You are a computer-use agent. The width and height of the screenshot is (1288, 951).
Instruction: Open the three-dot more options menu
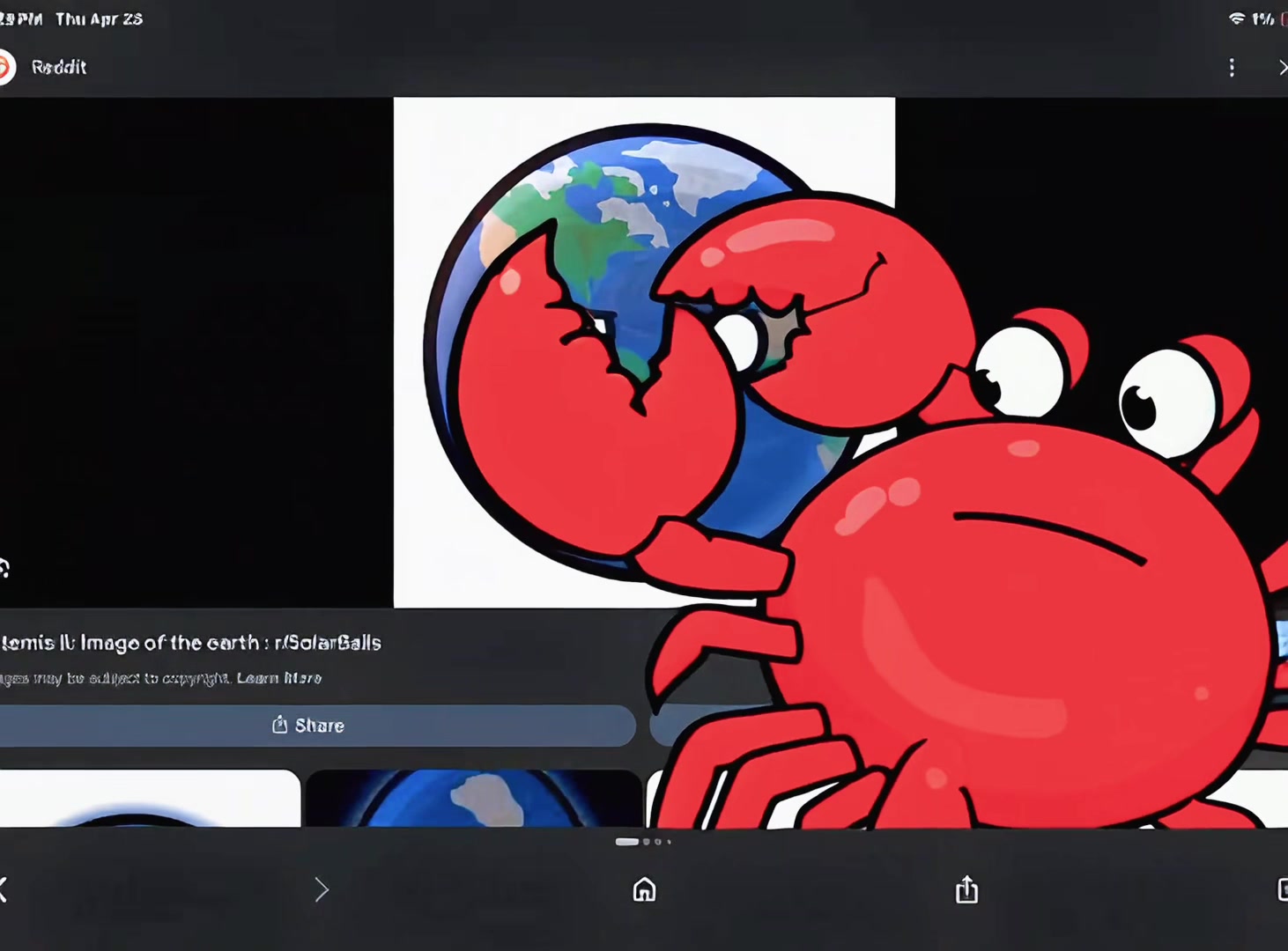(1232, 68)
